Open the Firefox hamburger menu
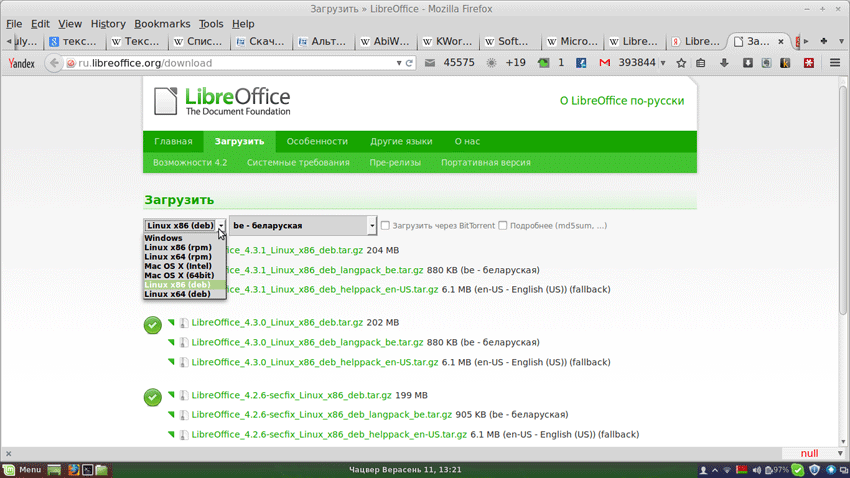 click(834, 63)
